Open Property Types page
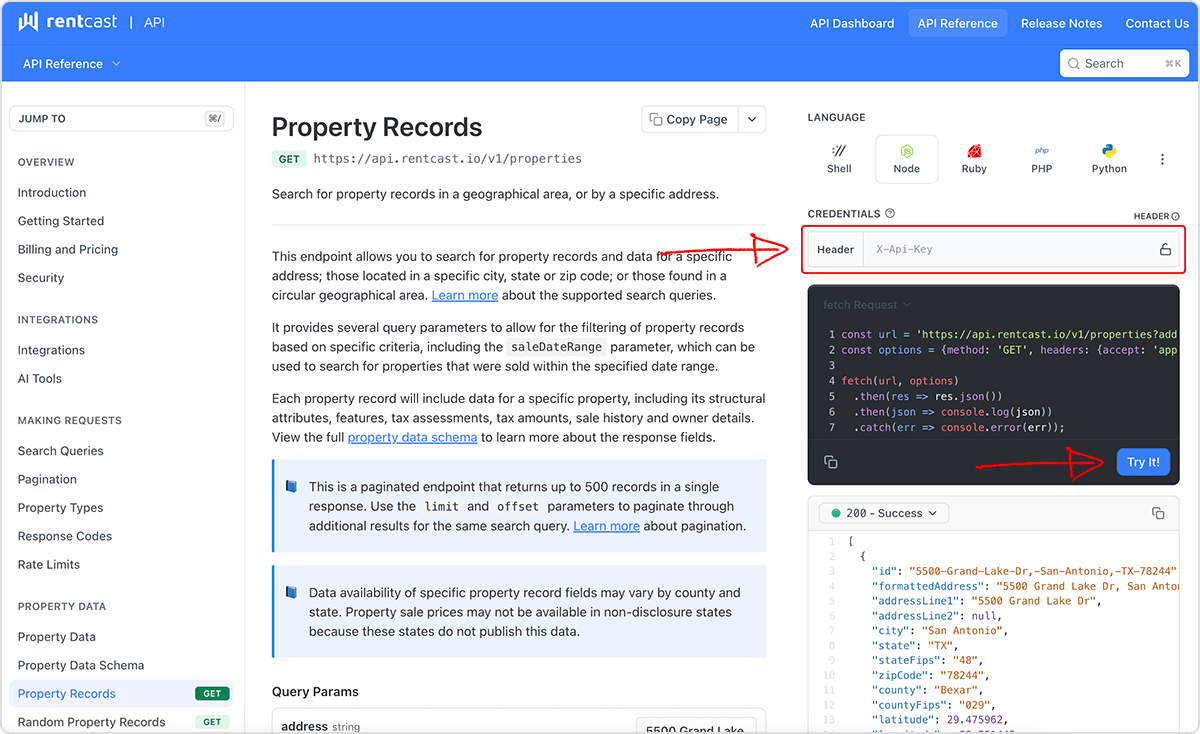Screen dimensions: 1200x734 [61, 508]
